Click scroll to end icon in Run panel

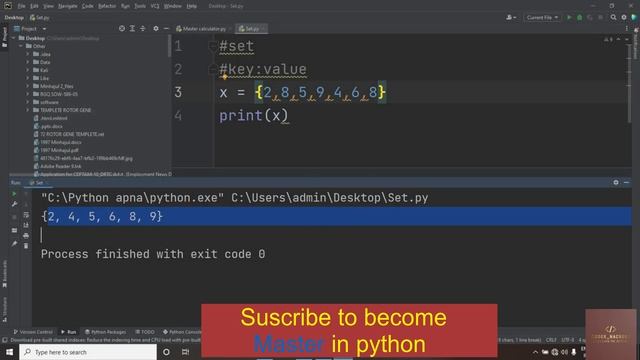(26, 225)
